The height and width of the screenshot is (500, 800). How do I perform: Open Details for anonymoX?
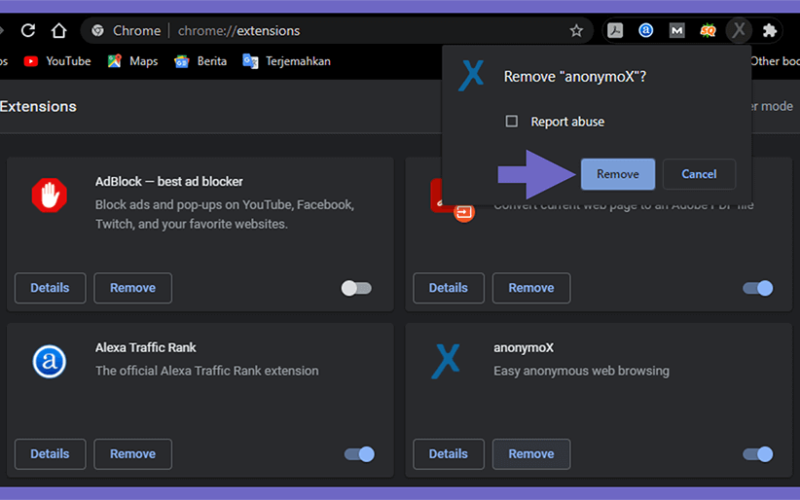[448, 454]
